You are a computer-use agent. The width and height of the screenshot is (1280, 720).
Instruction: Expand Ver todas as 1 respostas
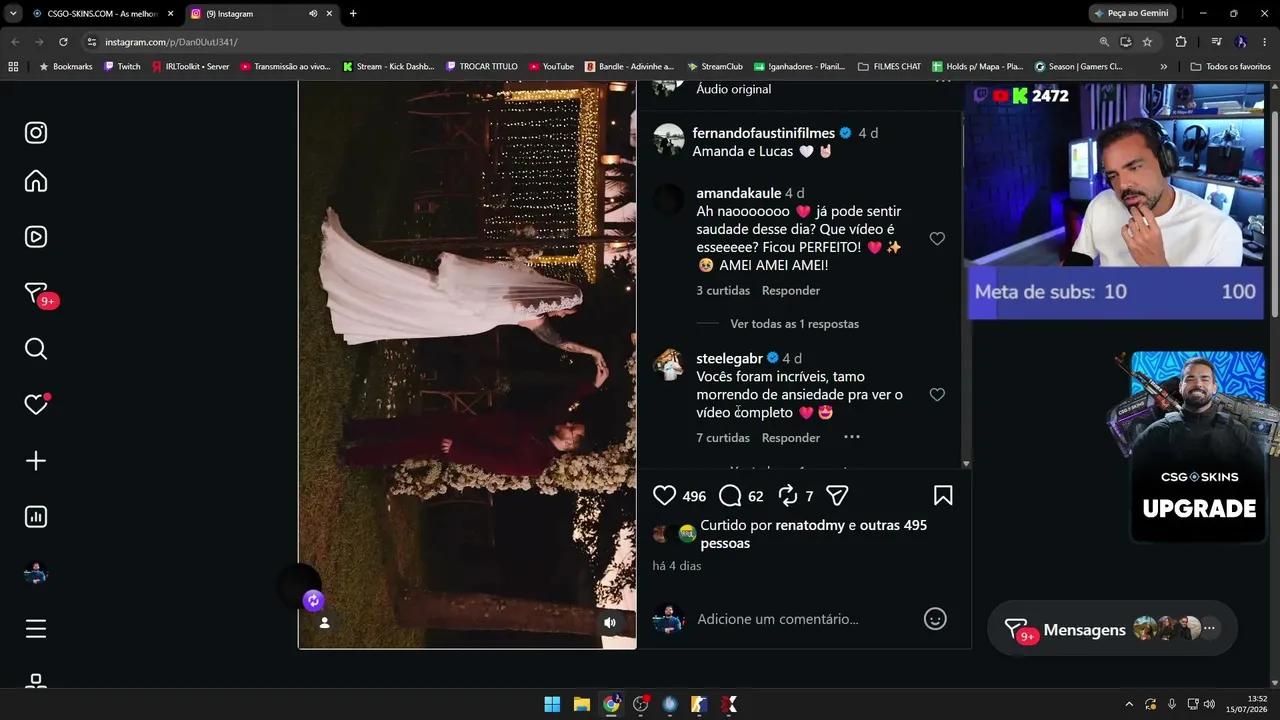click(x=795, y=324)
